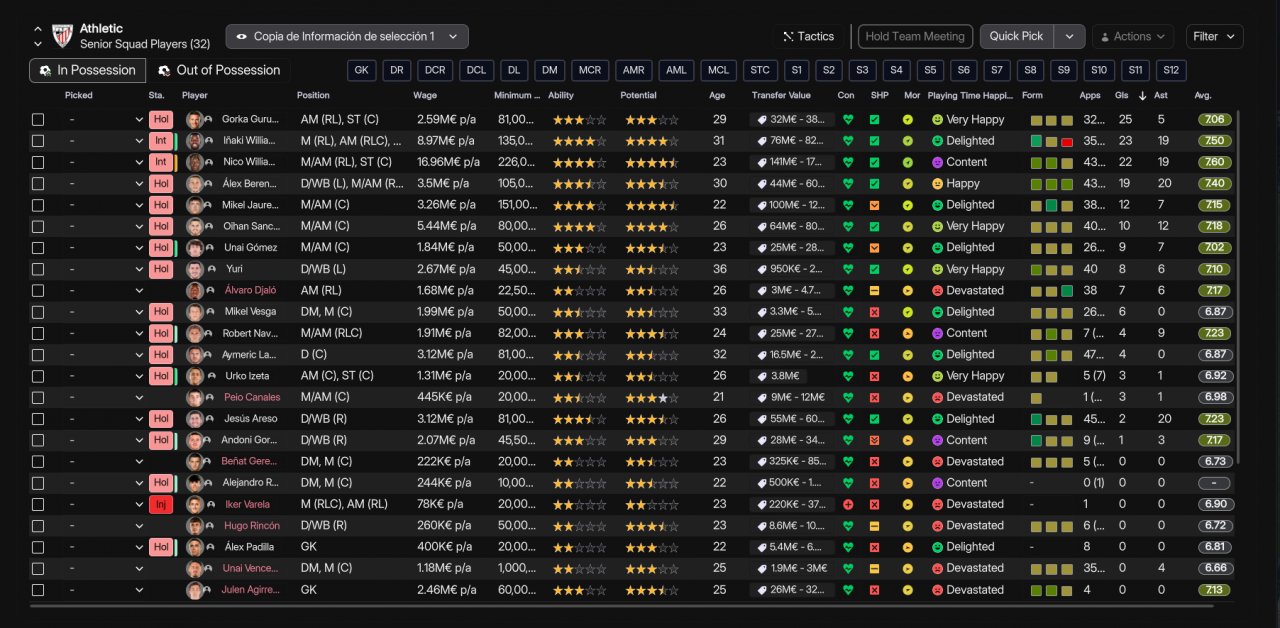Click Nico Williams' player portrait

(x=194, y=162)
